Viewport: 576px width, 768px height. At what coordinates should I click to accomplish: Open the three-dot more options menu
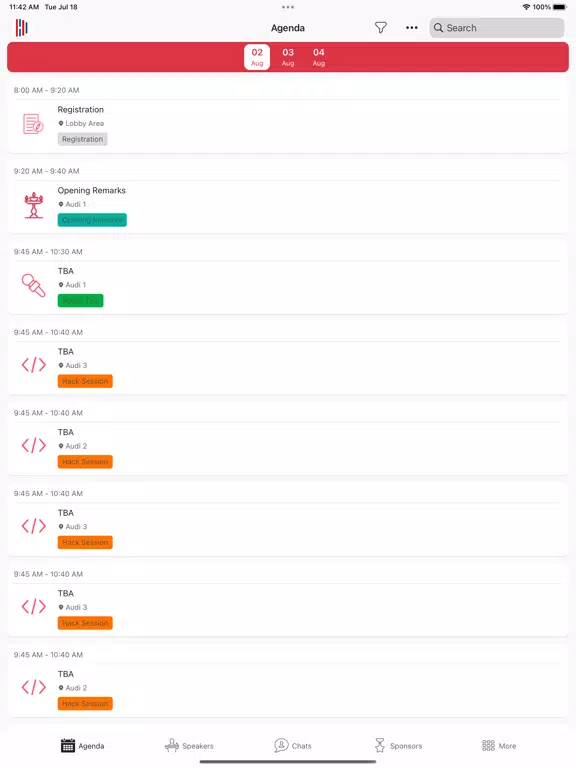point(411,28)
